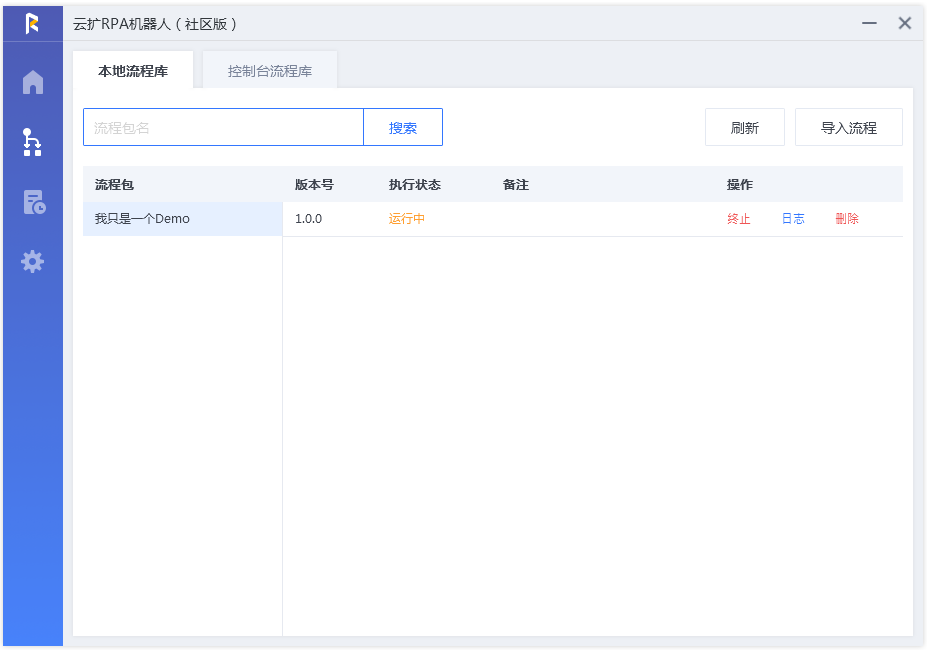Click the 搜索 button
The image size is (929, 650).
tap(403, 127)
